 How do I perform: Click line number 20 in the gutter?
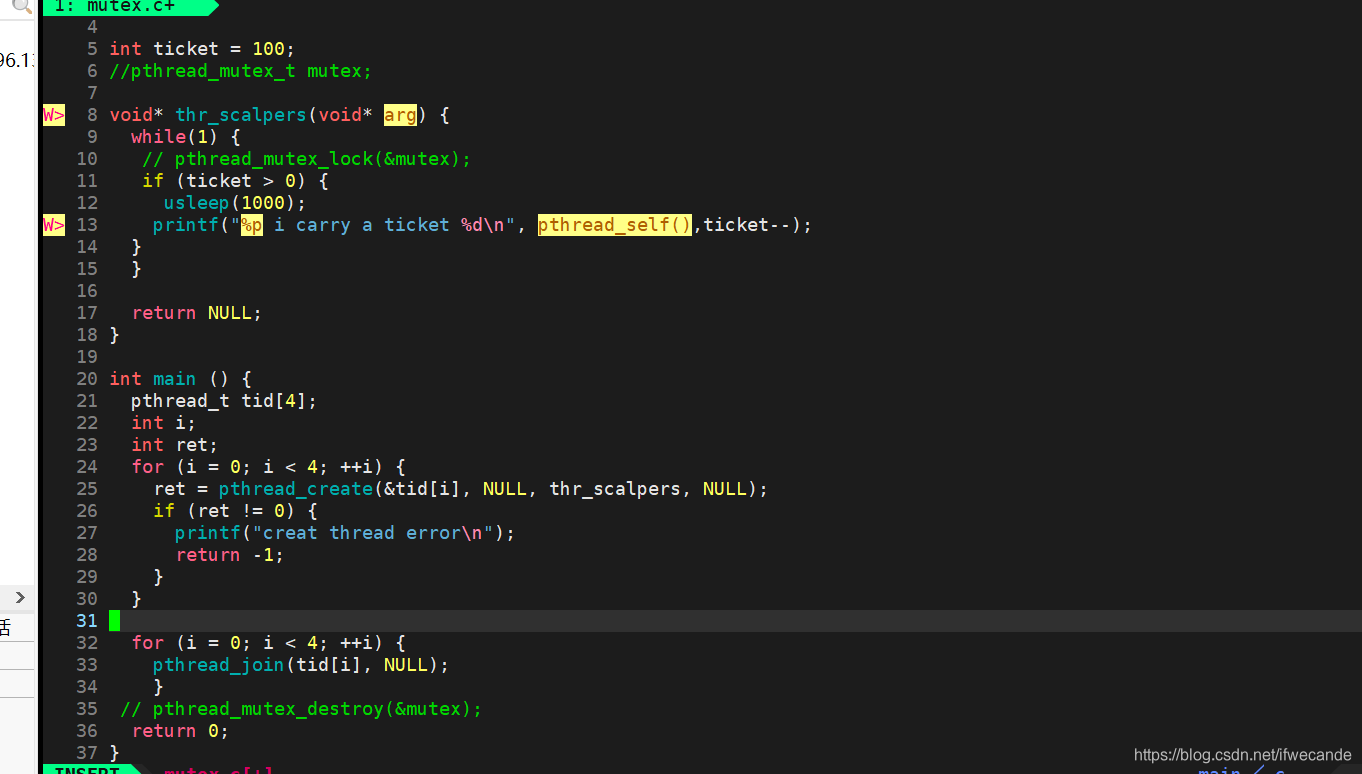87,379
